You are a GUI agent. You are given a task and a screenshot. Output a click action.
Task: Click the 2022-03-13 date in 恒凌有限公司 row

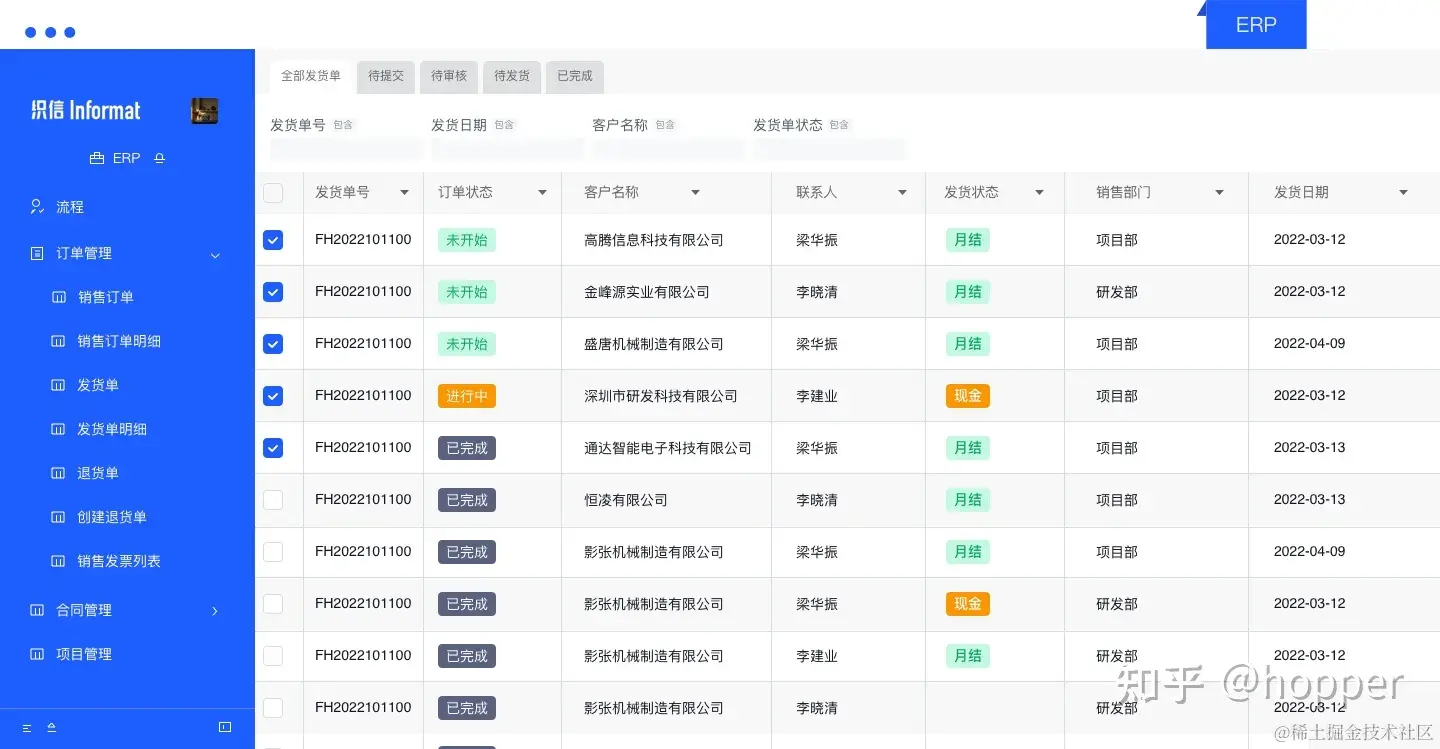(1309, 500)
